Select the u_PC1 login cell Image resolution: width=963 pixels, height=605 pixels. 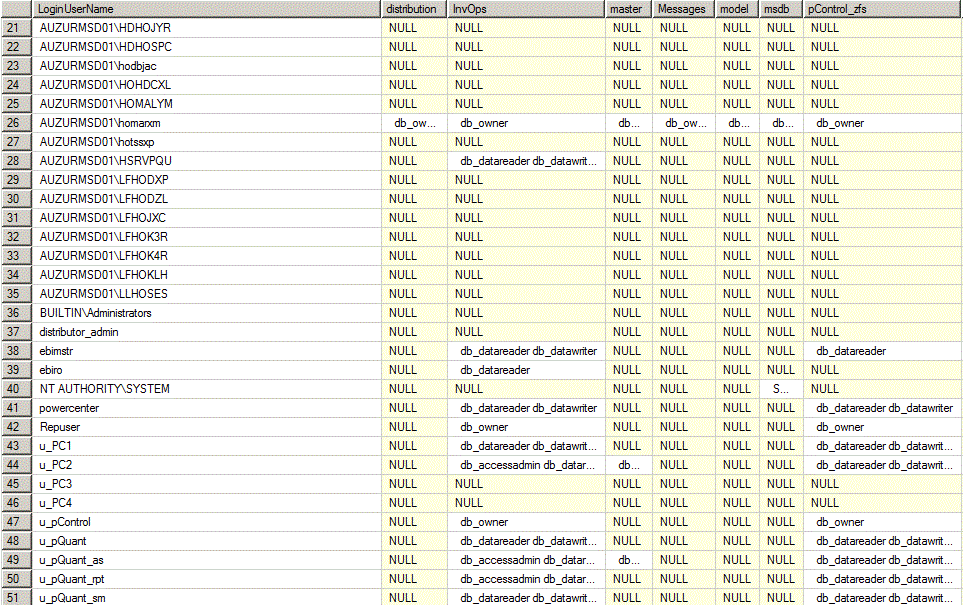(206, 446)
